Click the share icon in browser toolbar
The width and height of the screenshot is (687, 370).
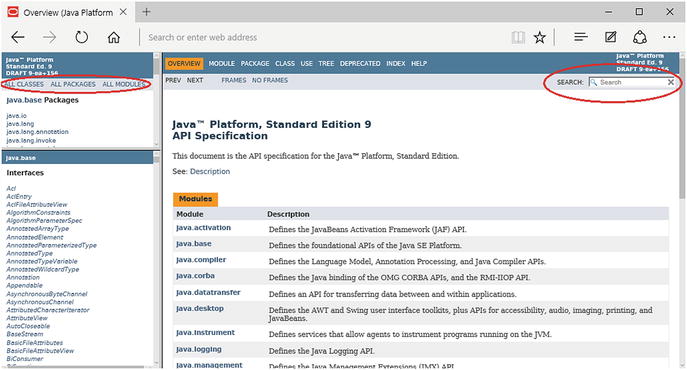pos(640,37)
